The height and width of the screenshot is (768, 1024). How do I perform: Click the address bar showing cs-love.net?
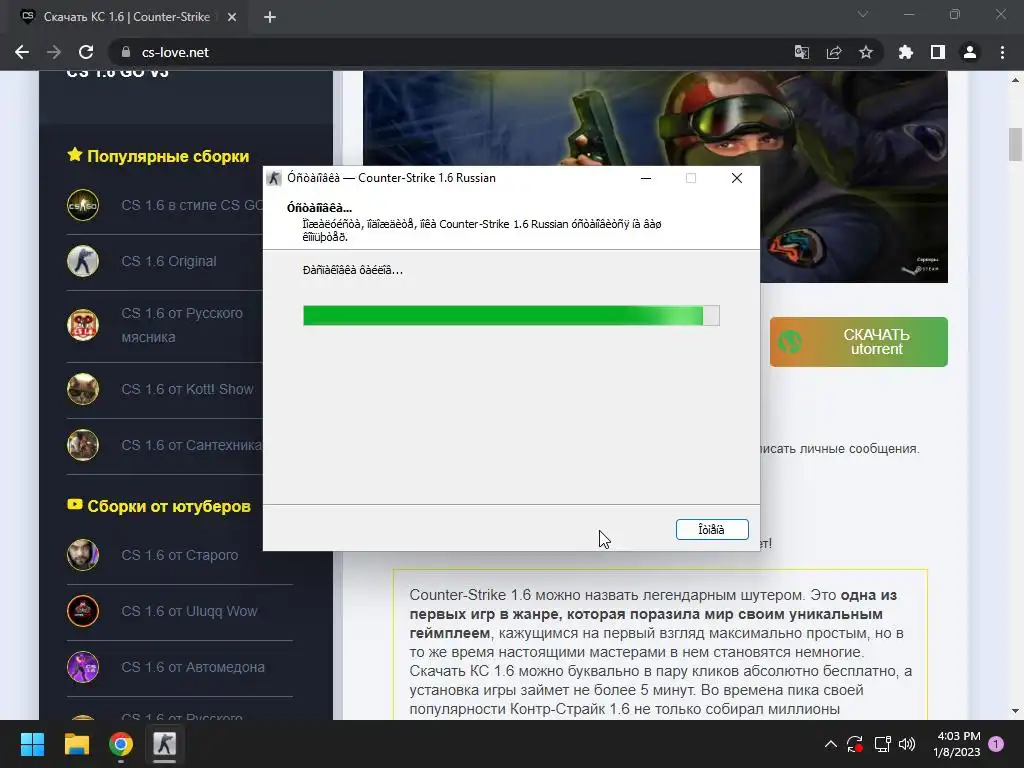(x=451, y=52)
